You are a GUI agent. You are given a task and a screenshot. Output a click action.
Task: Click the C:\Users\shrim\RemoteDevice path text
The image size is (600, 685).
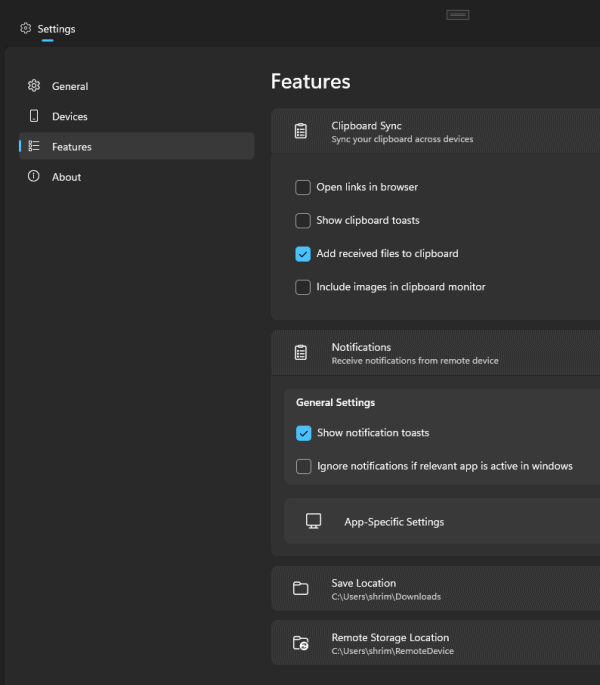392,651
